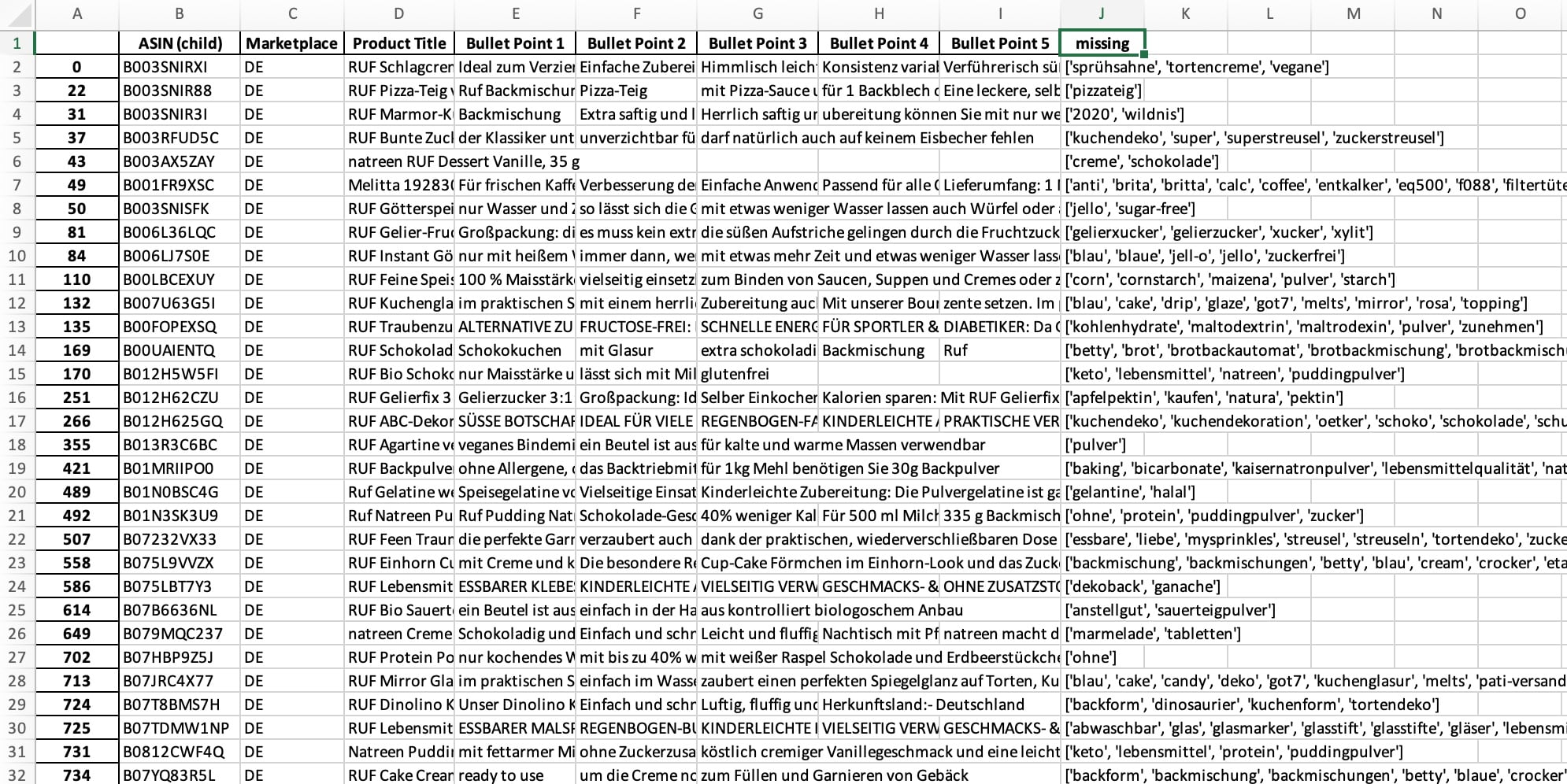
Task: Select the 'Bullet Point 2' header cell
Action: 636,43
